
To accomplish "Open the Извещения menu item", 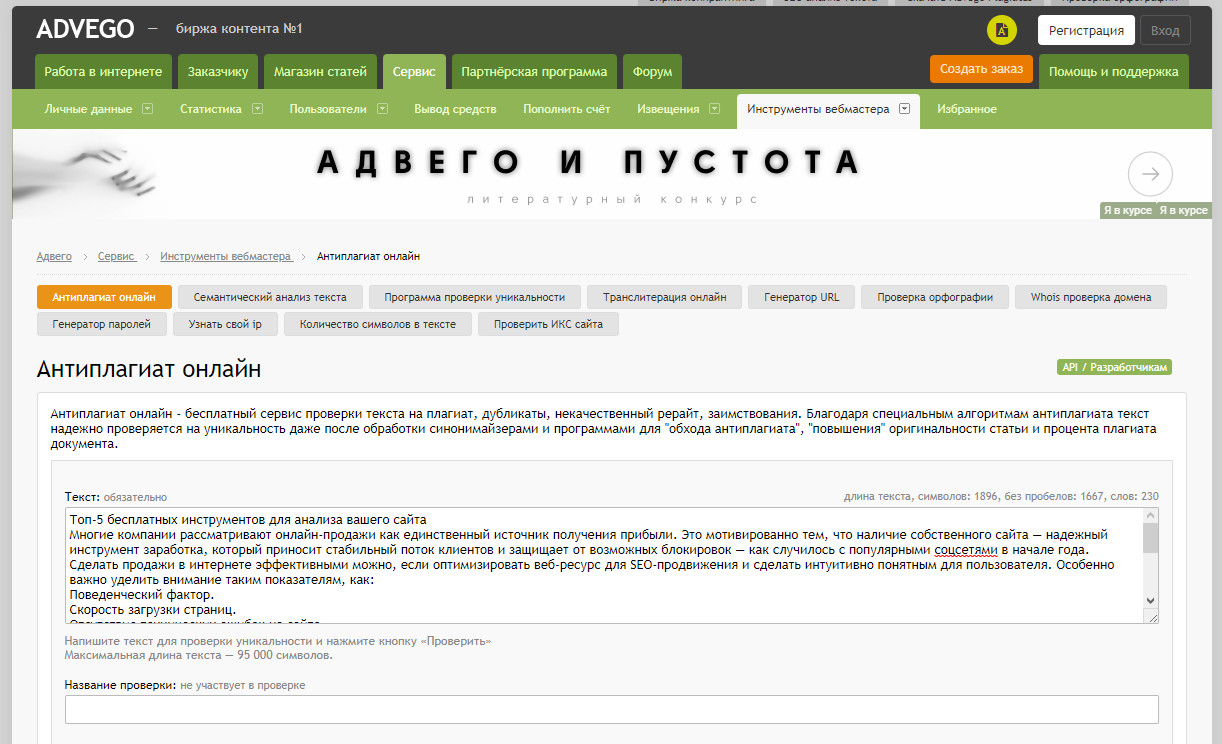I will [668, 109].
